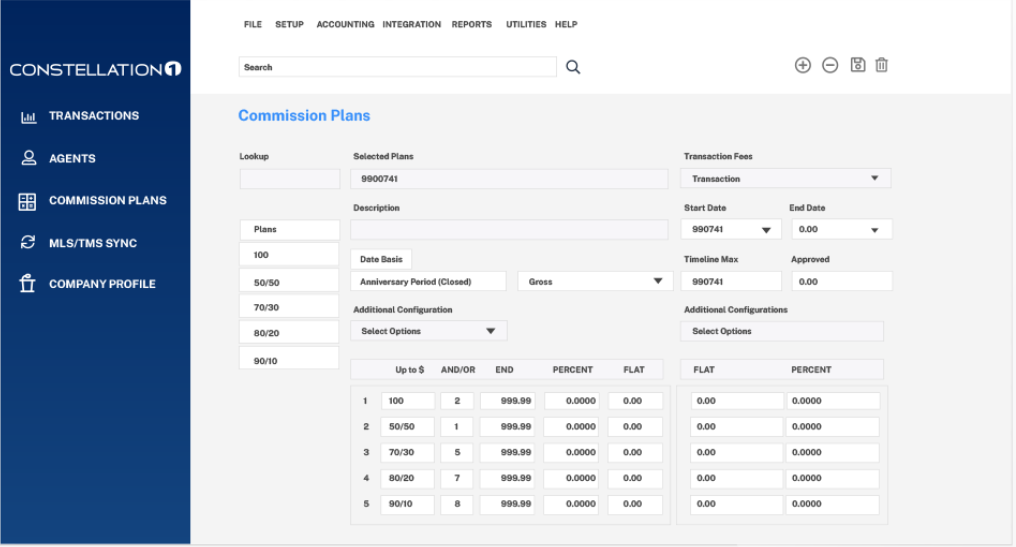The image size is (1016, 547).
Task: Click row 5 AND/OR cell showing 8
Action: tap(457, 504)
